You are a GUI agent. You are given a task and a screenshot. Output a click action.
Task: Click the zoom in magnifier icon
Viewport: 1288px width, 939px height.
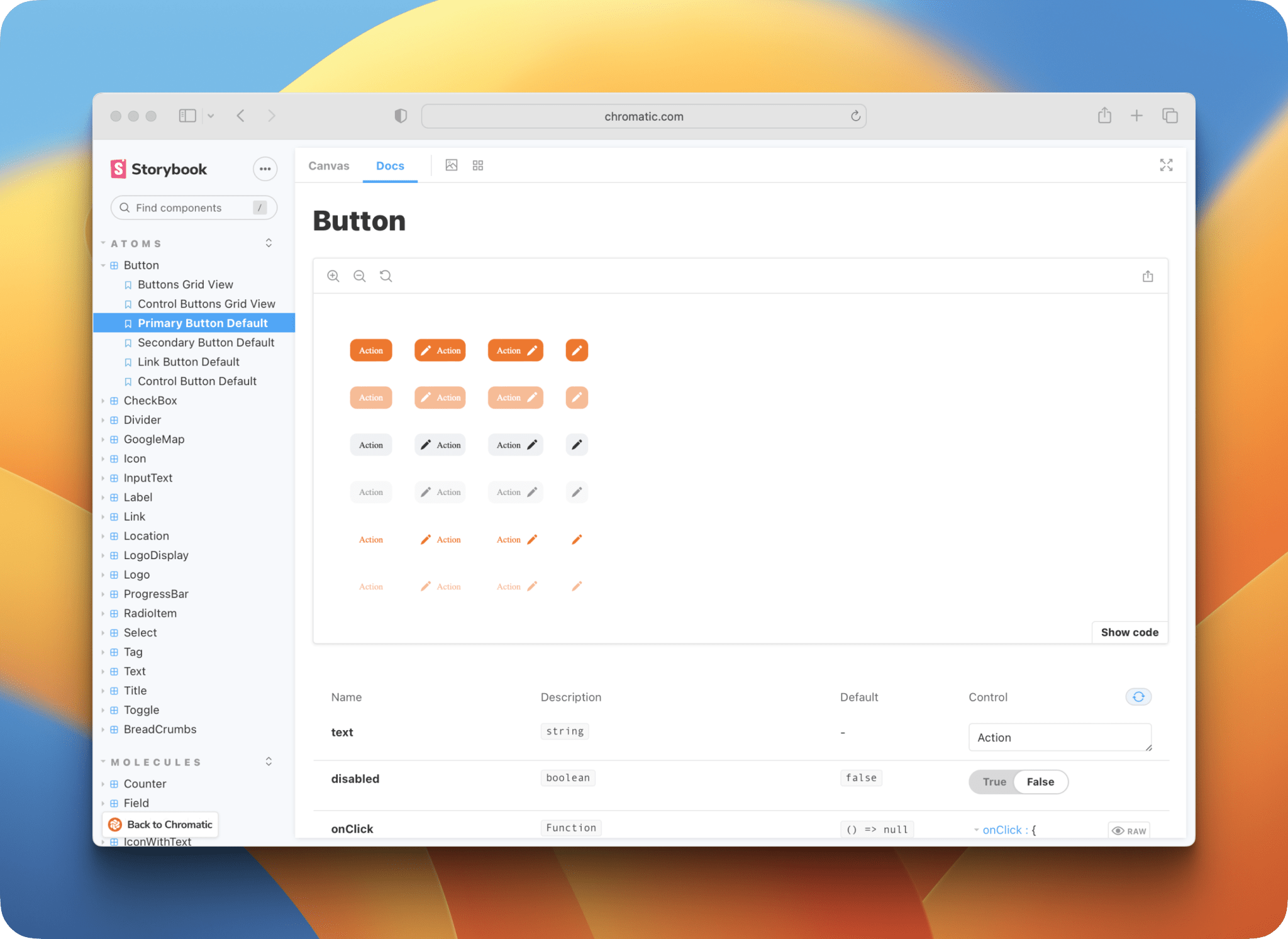333,276
